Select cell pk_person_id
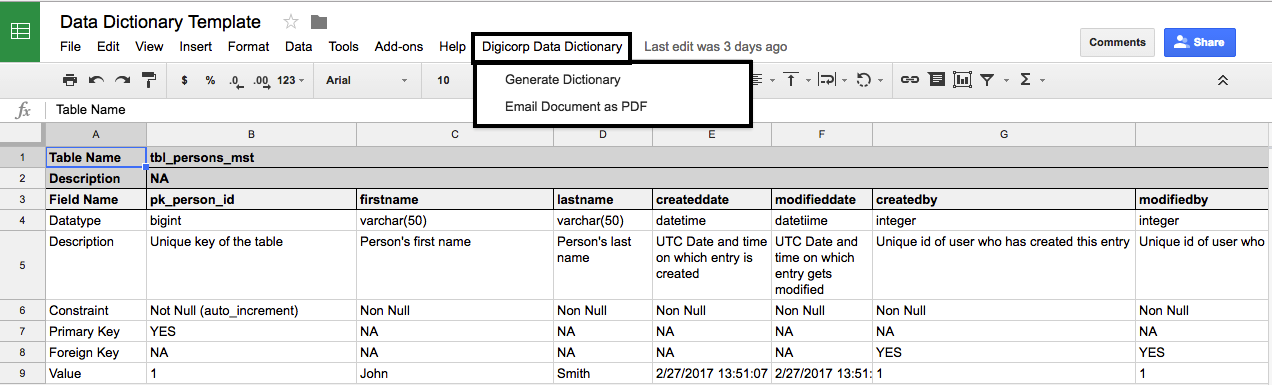 (x=251, y=199)
